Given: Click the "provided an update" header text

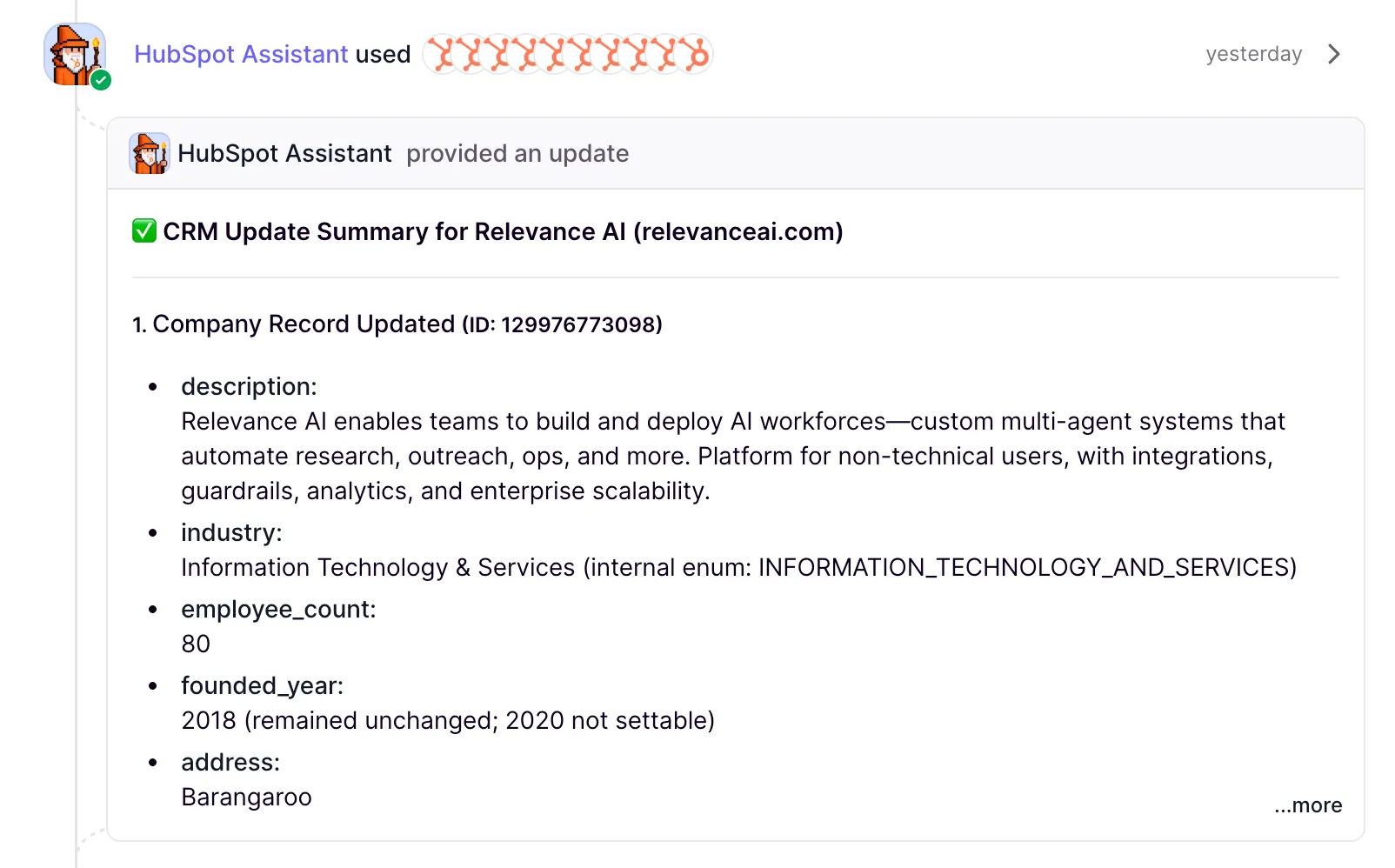Looking at the screenshot, I should coord(517,154).
